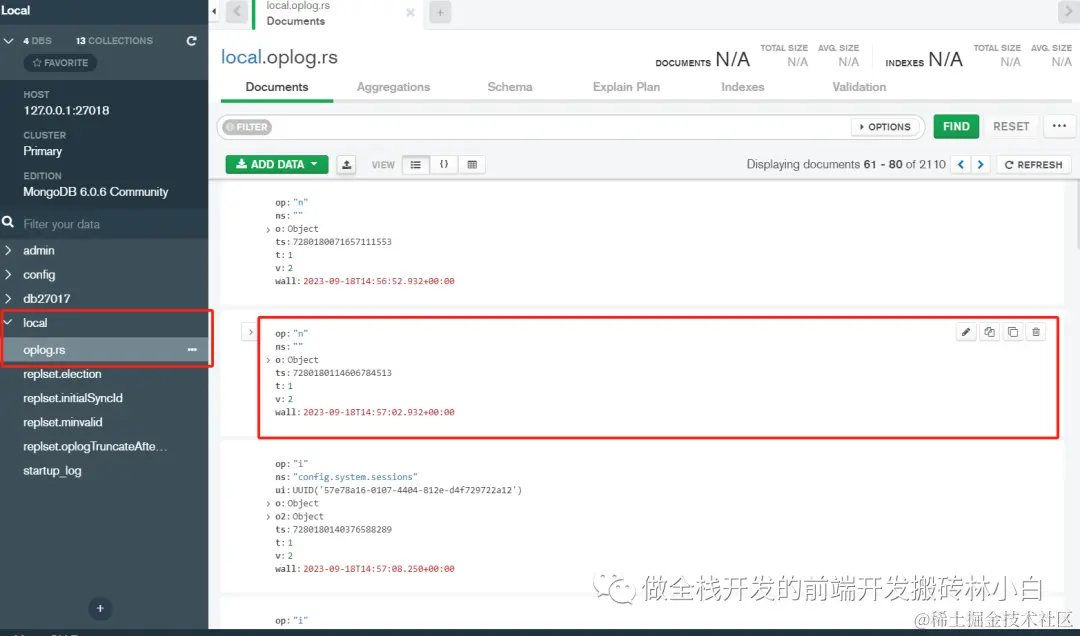Screen dimensions: 1080x636
Task: Open a new tab with plus button
Action: coord(440,12)
